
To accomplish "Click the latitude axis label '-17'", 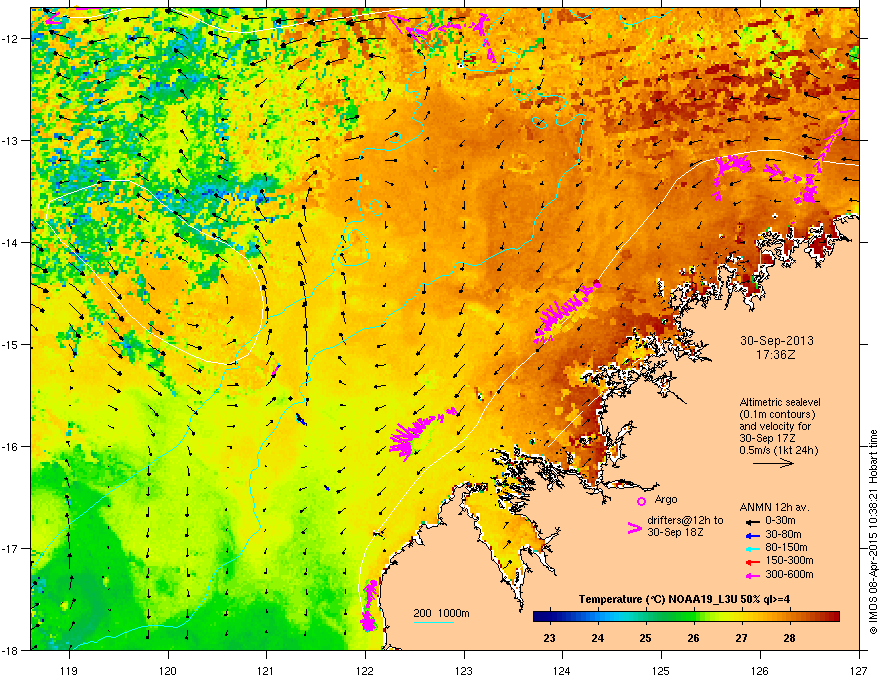I will click(x=11, y=548).
